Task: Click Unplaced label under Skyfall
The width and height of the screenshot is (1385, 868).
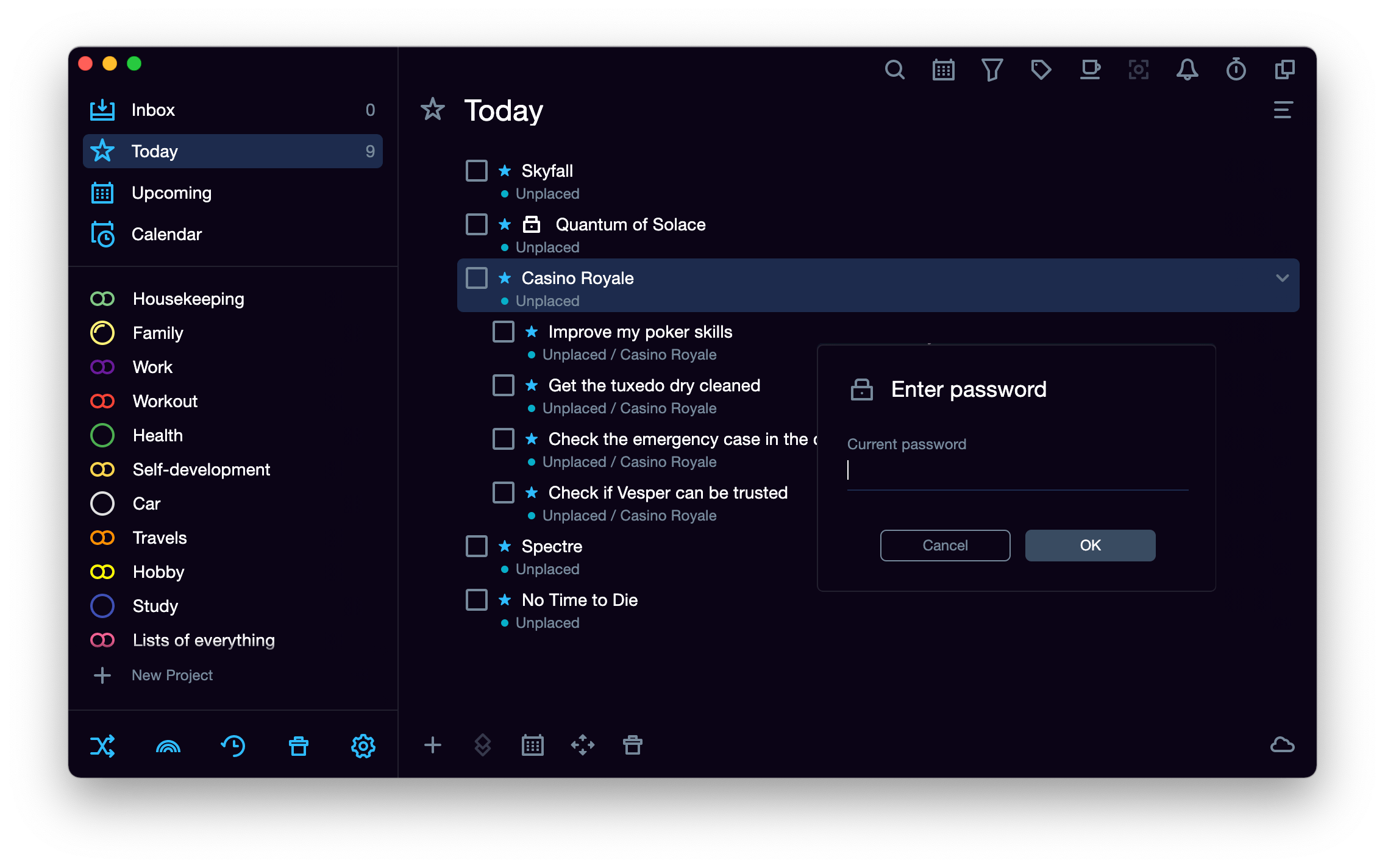Action: 547,194
